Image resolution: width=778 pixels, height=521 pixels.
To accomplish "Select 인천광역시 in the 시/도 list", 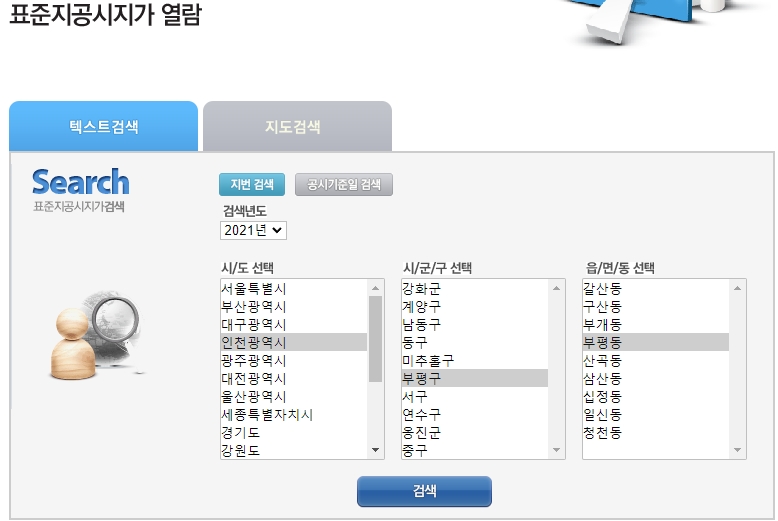I will [x=294, y=342].
